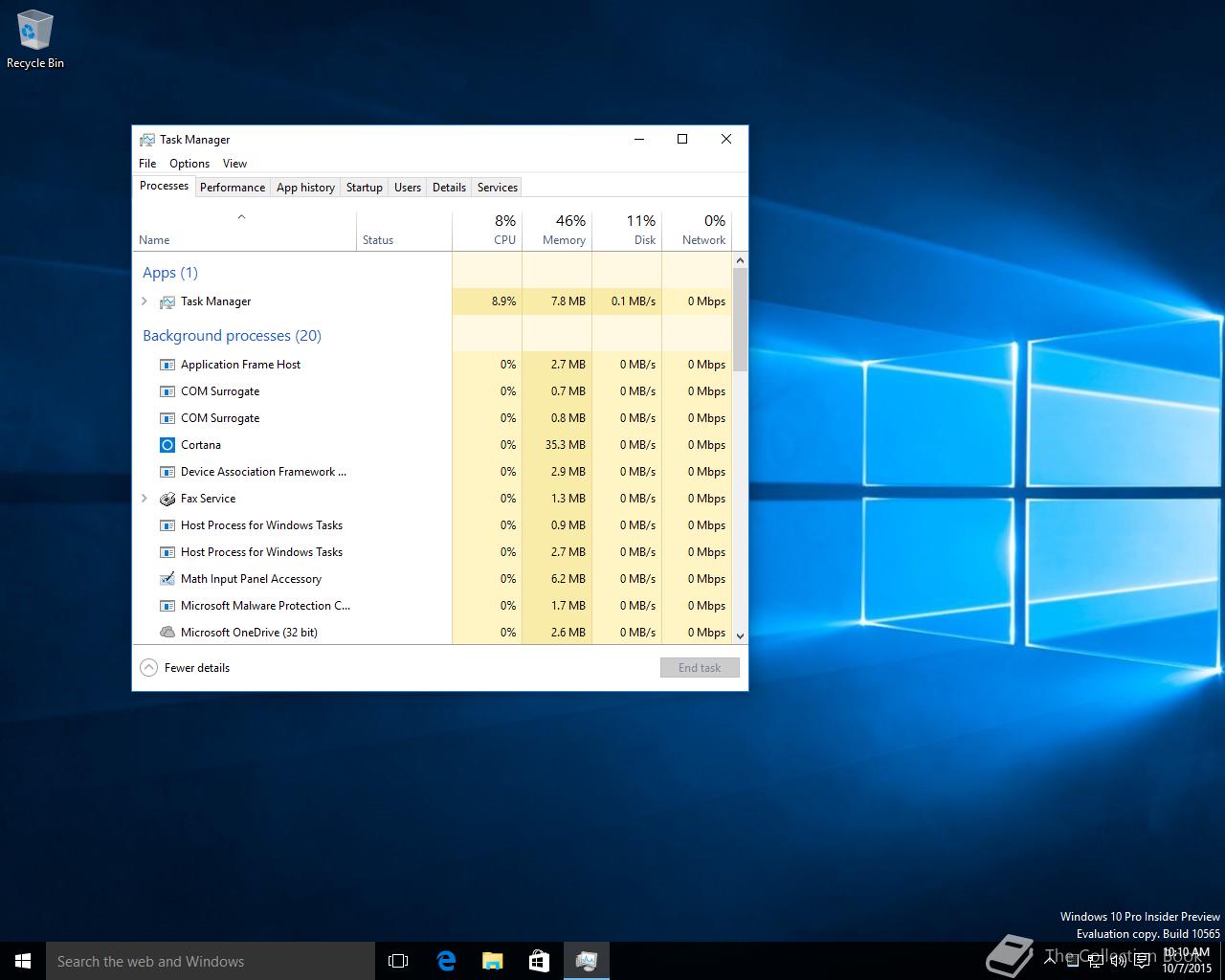Screen dimensions: 1225x980
Task: Open the Windows Start menu
Action: tap(23, 961)
